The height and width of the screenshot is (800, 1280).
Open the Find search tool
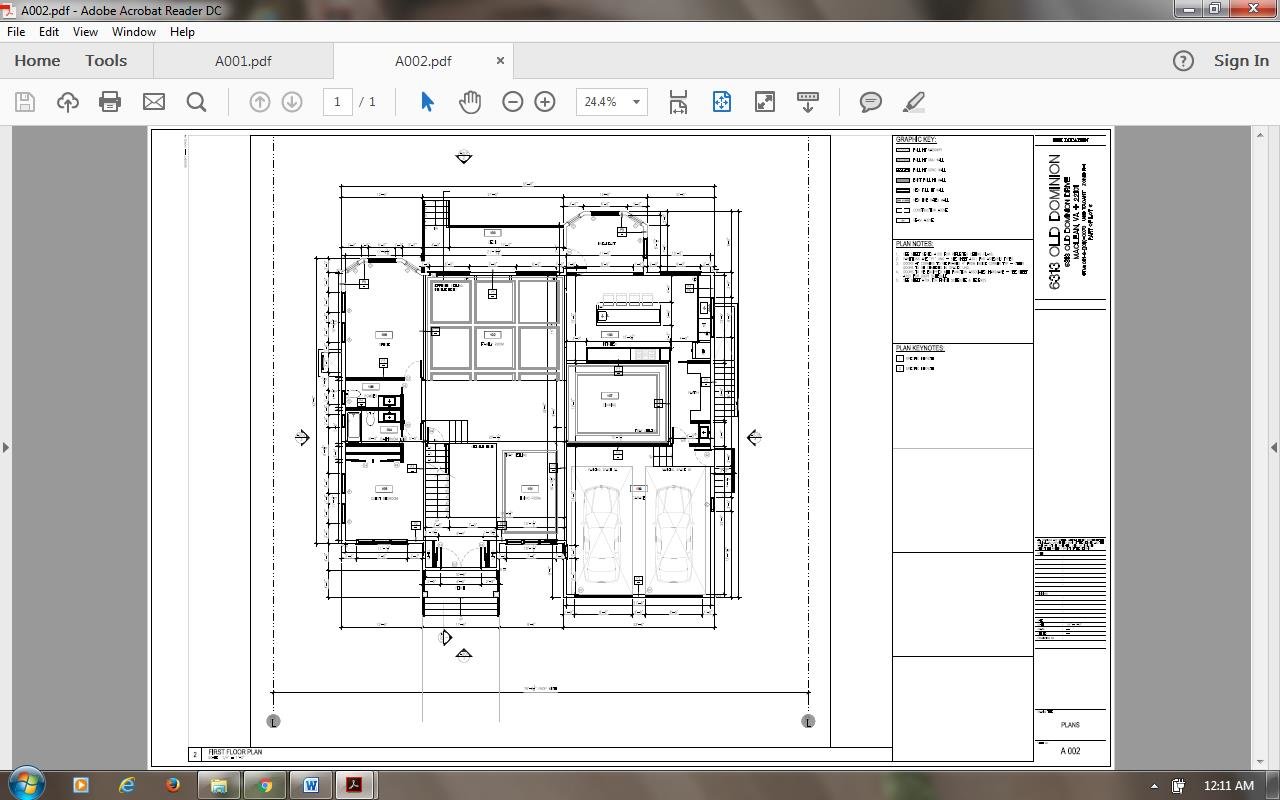pyautogui.click(x=196, y=101)
